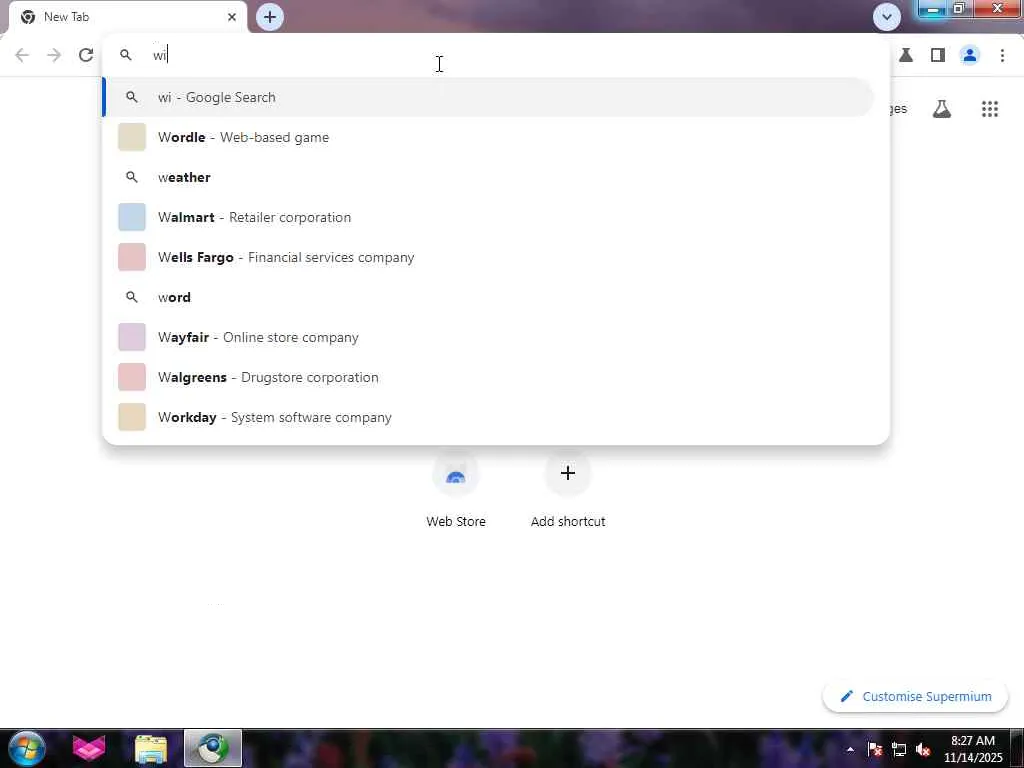Click the Supermium taskbar icon

tap(213, 748)
